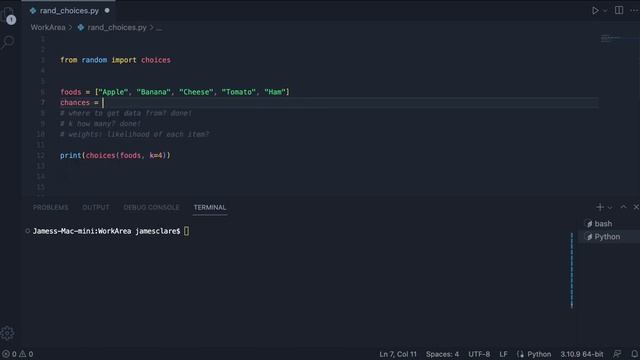Screen dimensions: 640x360
Task: Open the new terminal launch profile dropdown
Action: click(x=610, y=208)
